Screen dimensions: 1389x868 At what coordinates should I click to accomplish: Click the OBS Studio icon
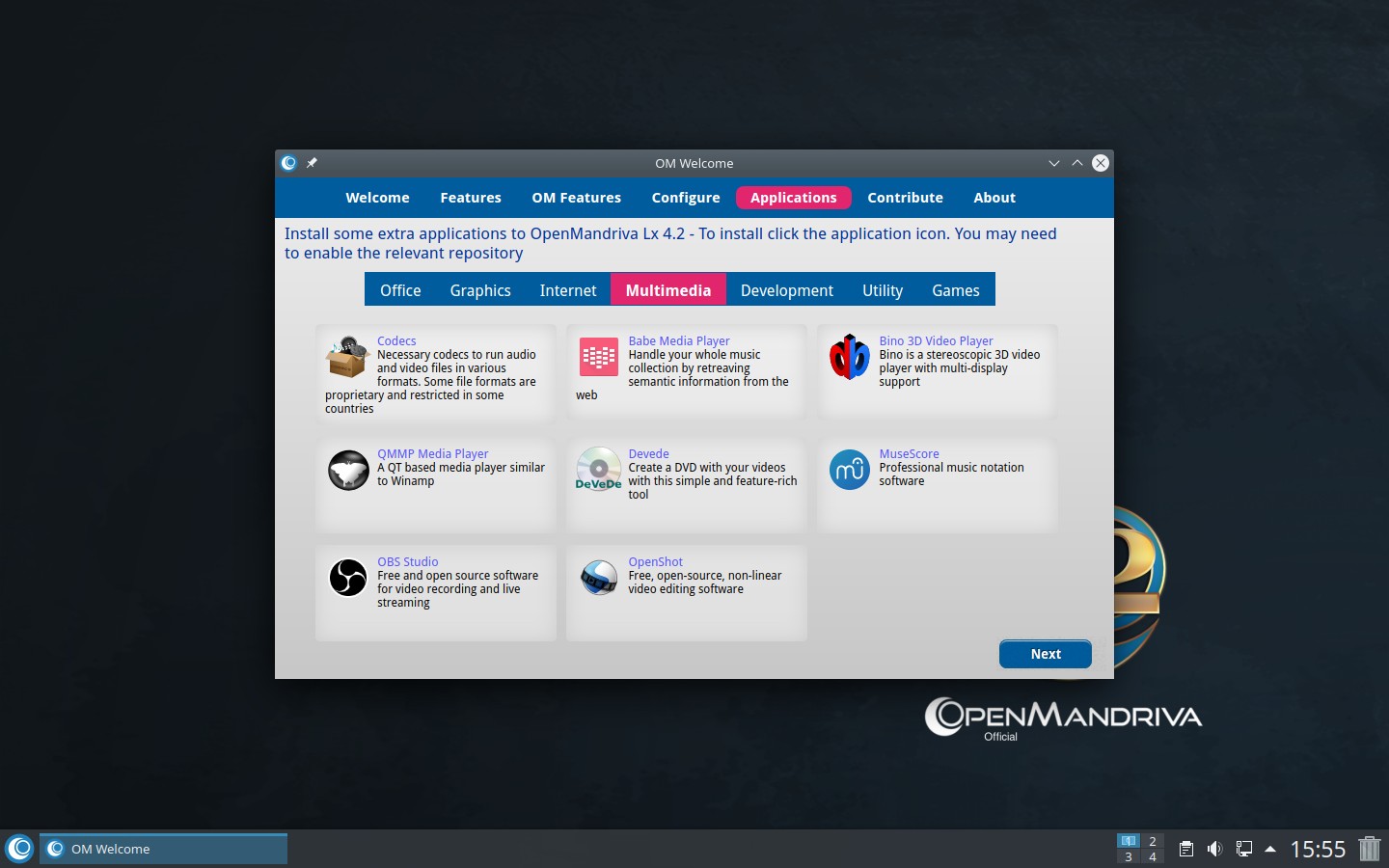pyautogui.click(x=347, y=578)
